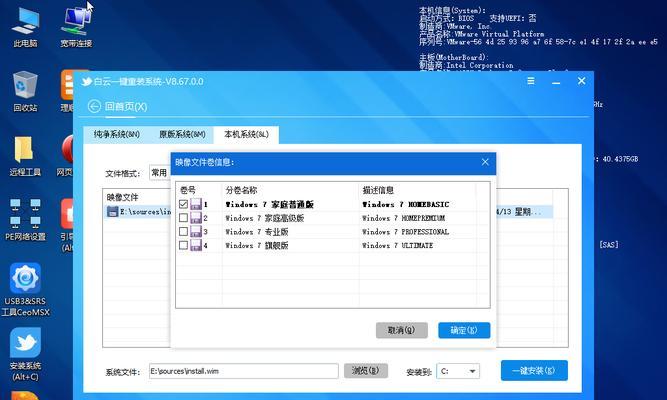This screenshot has width=667, height=400.
Task: Select the Windows 7 ULTIMATE description
Action: [397, 245]
